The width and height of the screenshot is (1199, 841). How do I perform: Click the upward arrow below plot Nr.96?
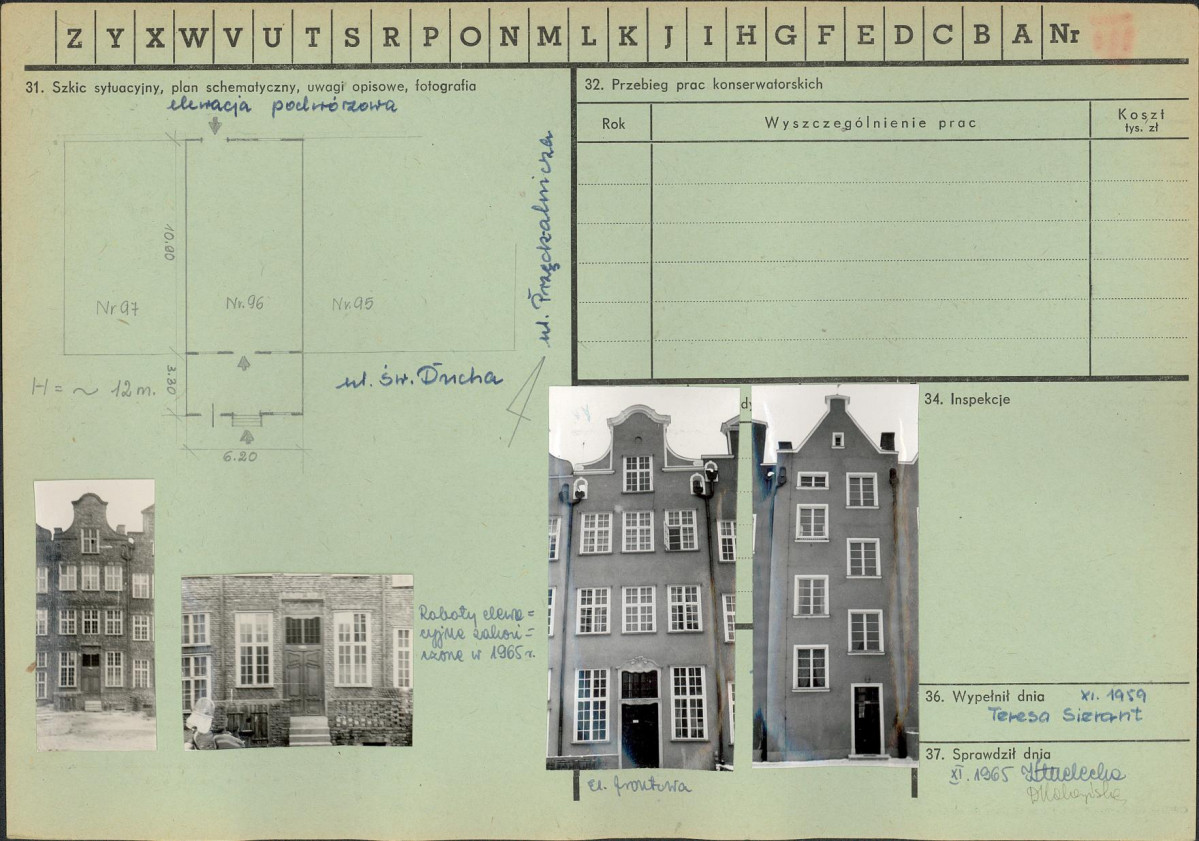coord(243,363)
